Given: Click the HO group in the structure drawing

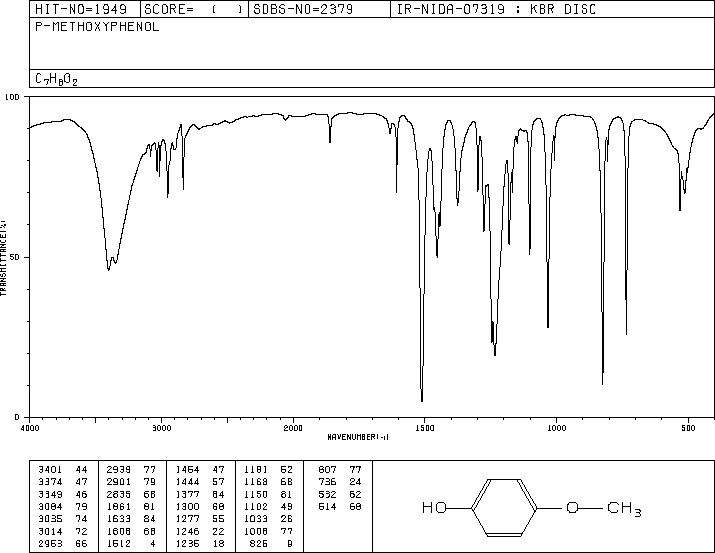Looking at the screenshot, I should [434, 507].
